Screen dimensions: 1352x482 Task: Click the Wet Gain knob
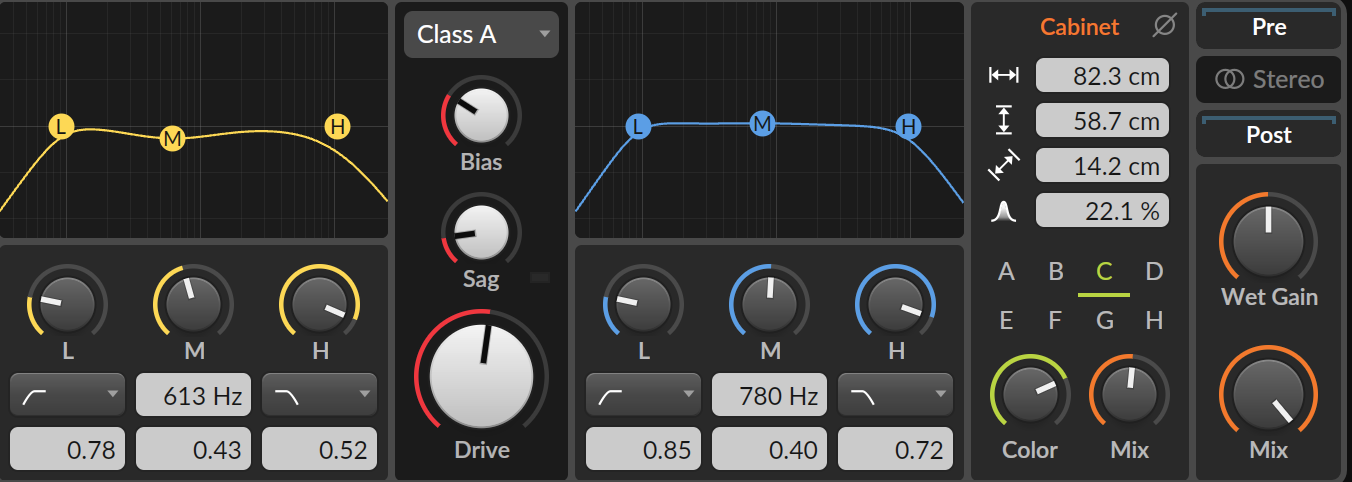click(x=1269, y=239)
